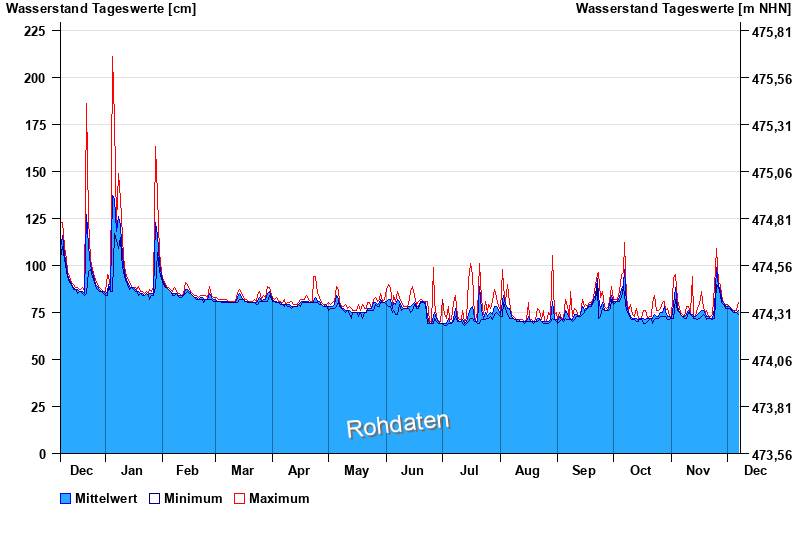Click the Rohdaten watermark text

[x=398, y=425]
